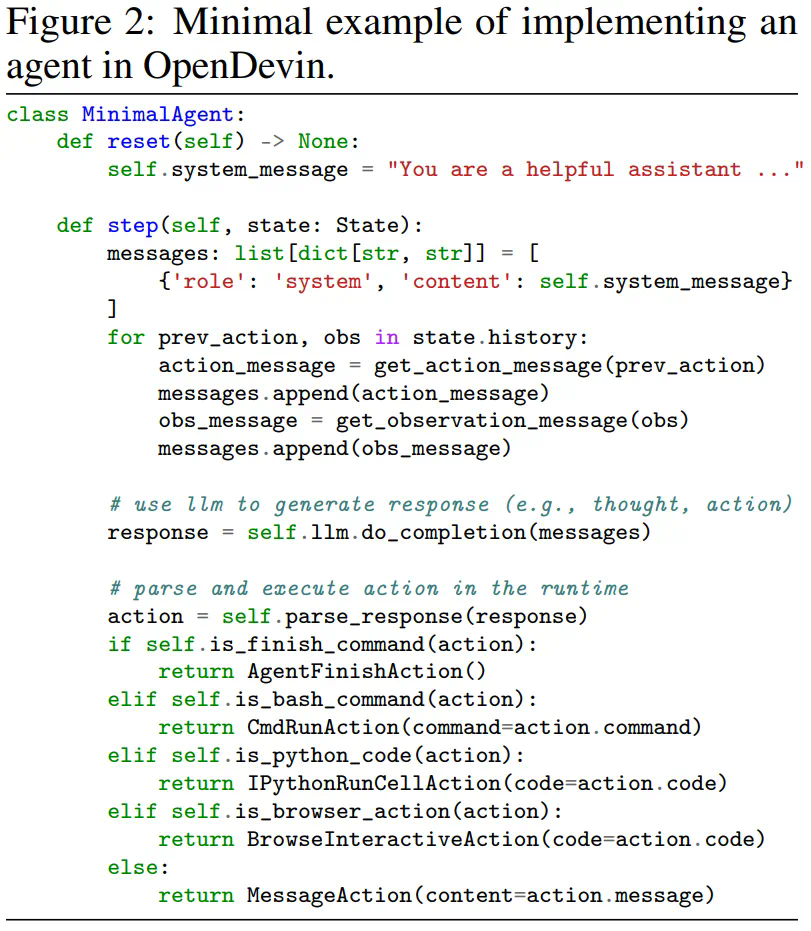Click 'is_python_code(action)' condition

point(373,756)
